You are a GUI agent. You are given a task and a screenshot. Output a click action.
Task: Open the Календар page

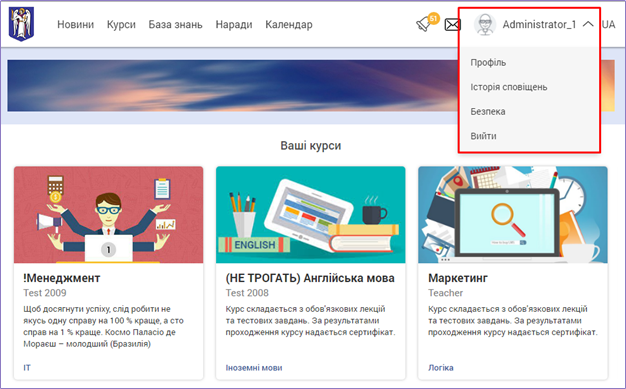tap(289, 25)
